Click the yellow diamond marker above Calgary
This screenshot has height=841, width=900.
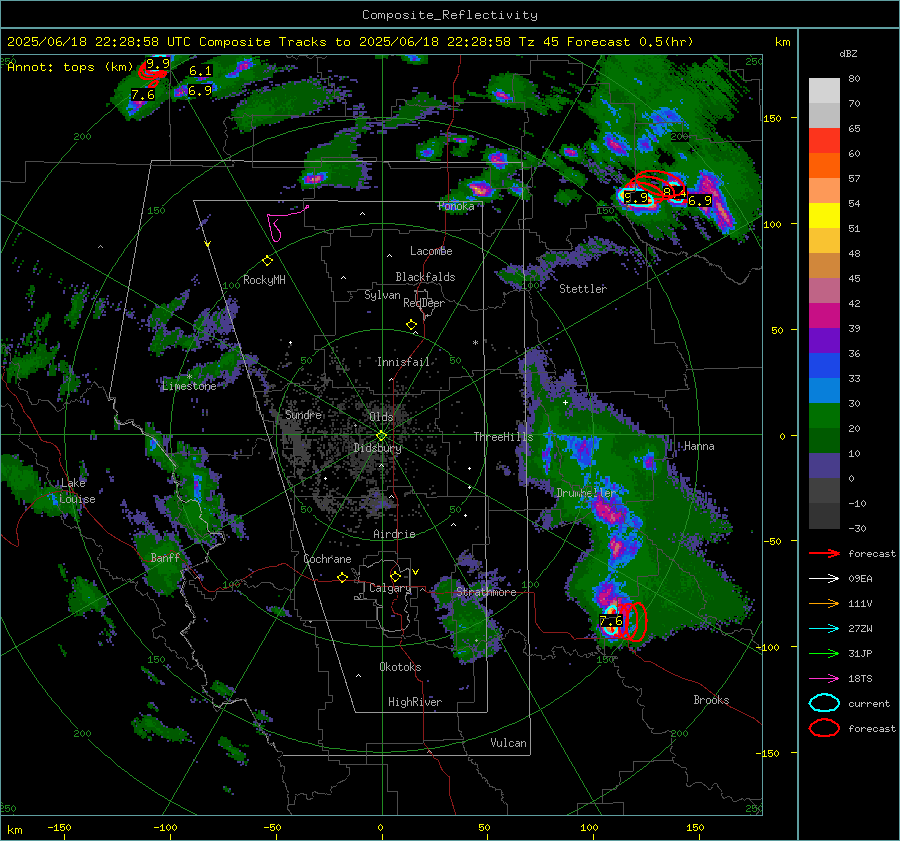395,576
